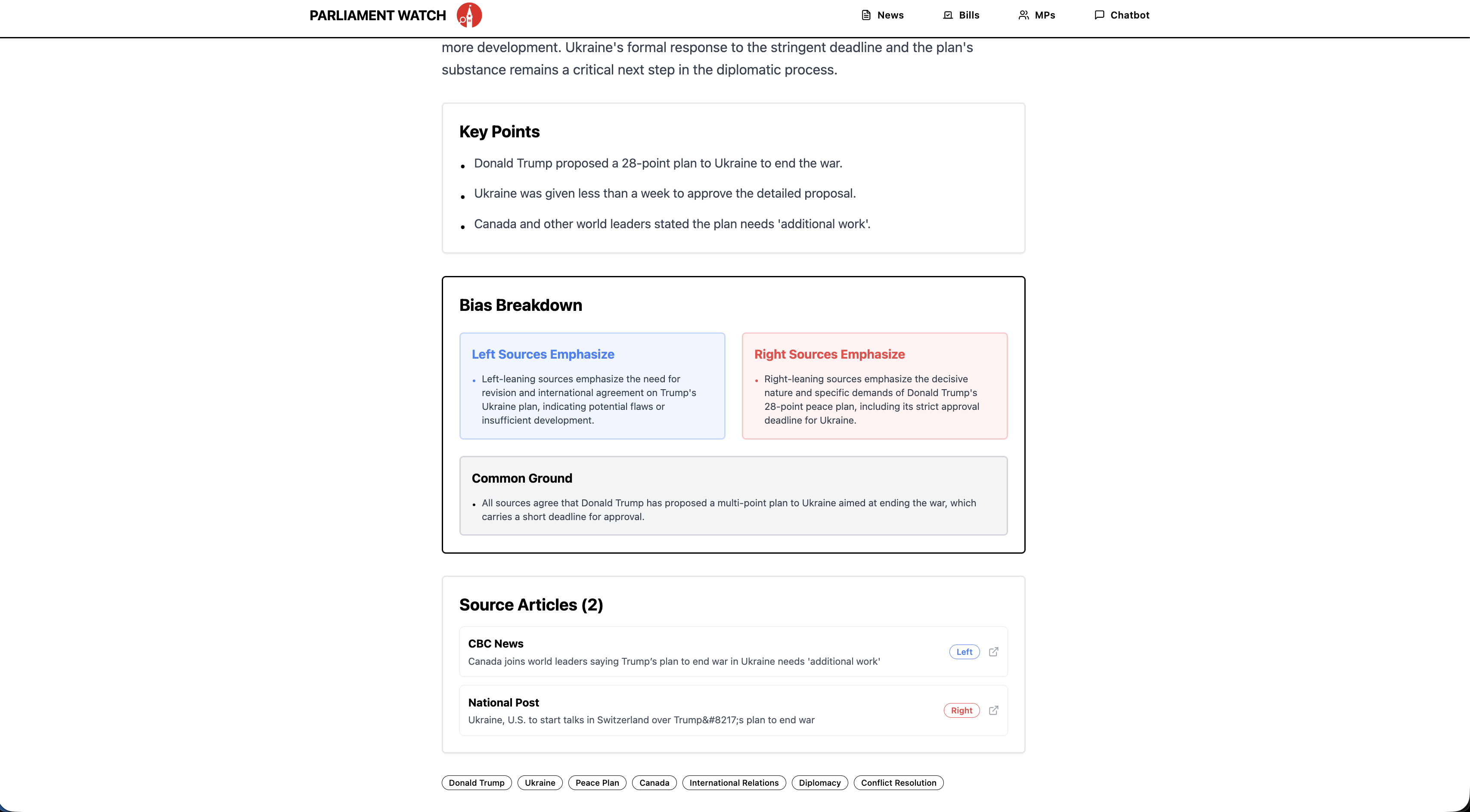Click the PARLIAMENT WATCH site title

click(377, 15)
